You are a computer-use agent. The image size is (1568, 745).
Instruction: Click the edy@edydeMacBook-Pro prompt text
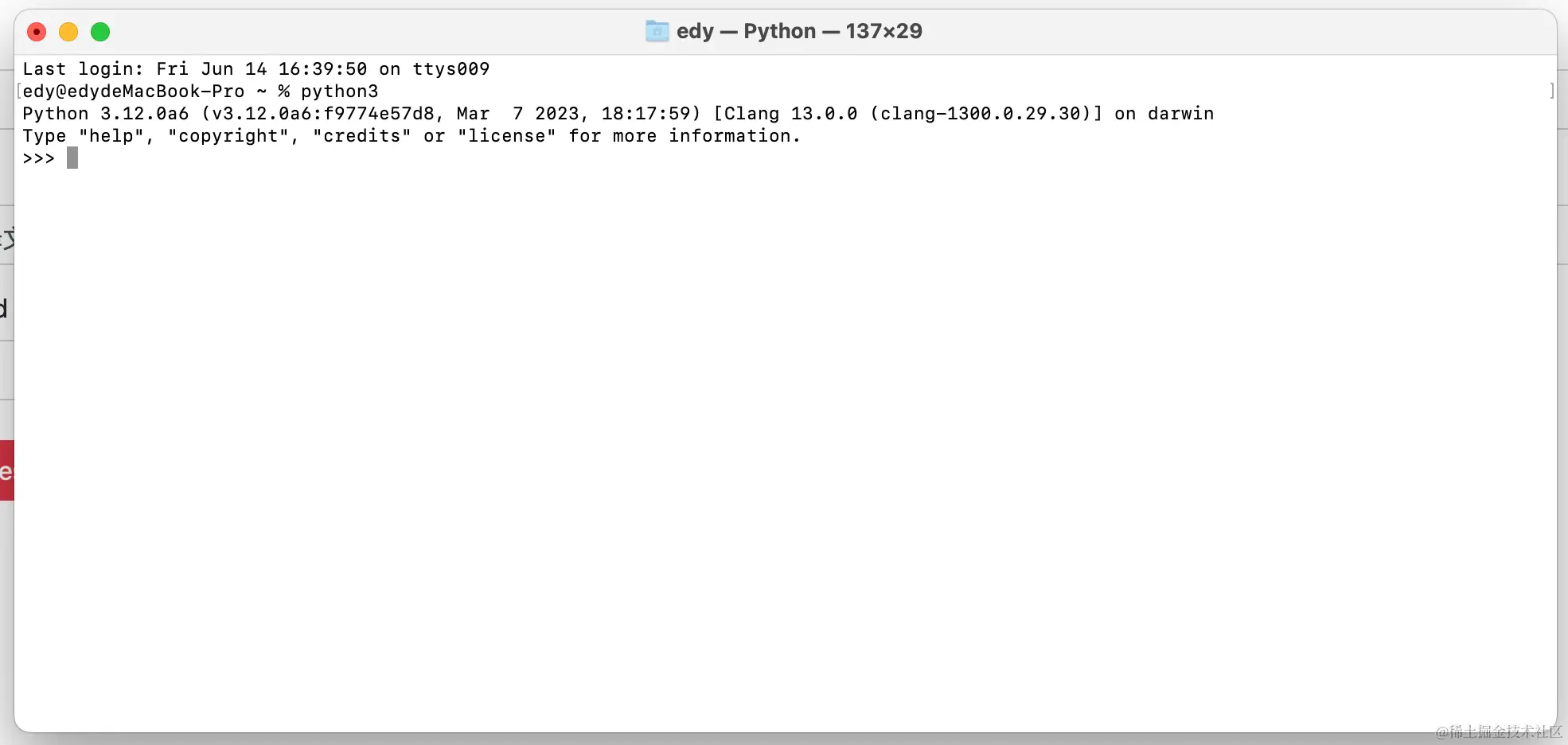tap(135, 91)
